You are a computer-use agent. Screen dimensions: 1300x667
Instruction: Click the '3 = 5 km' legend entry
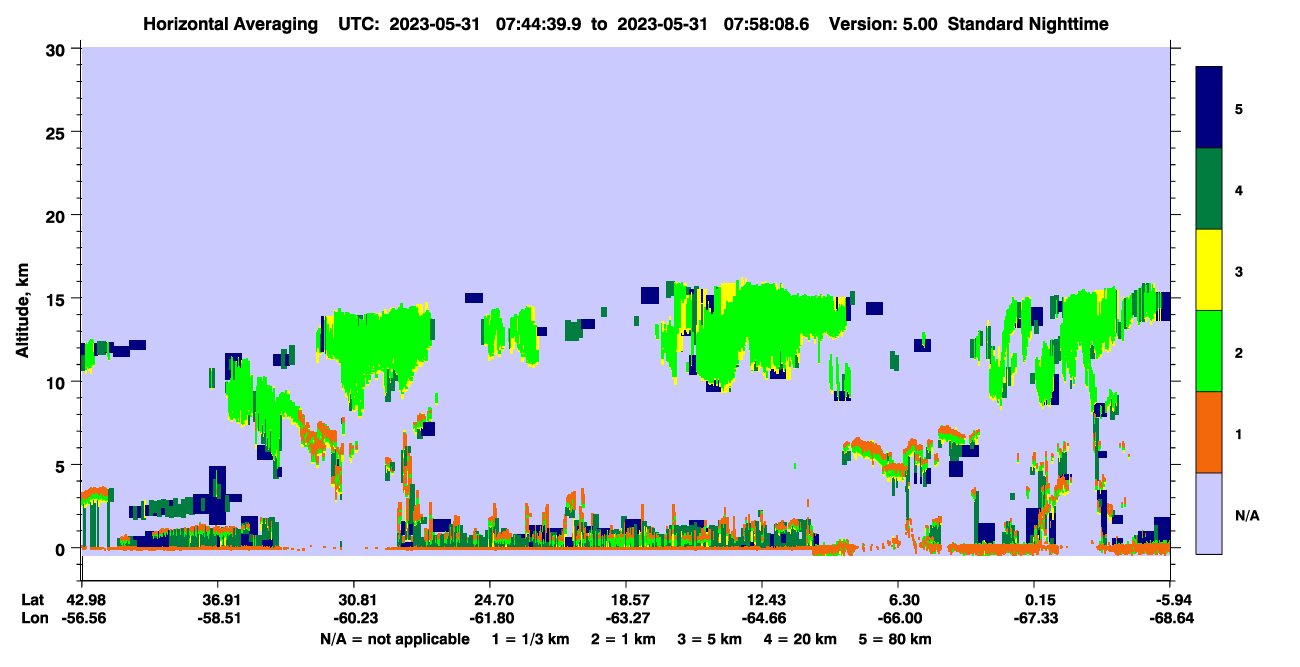point(709,639)
